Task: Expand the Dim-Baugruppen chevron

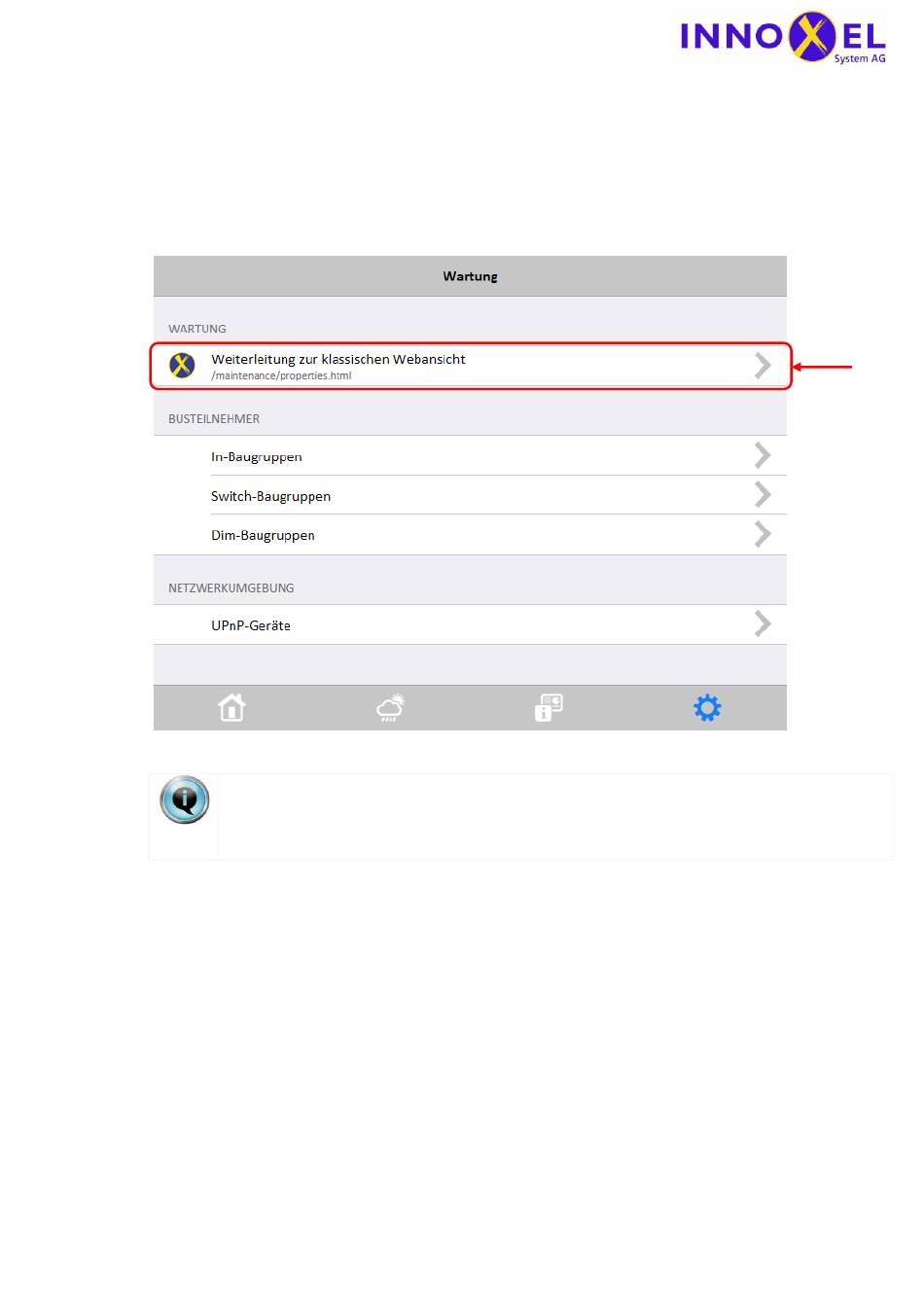Action: coord(763,534)
